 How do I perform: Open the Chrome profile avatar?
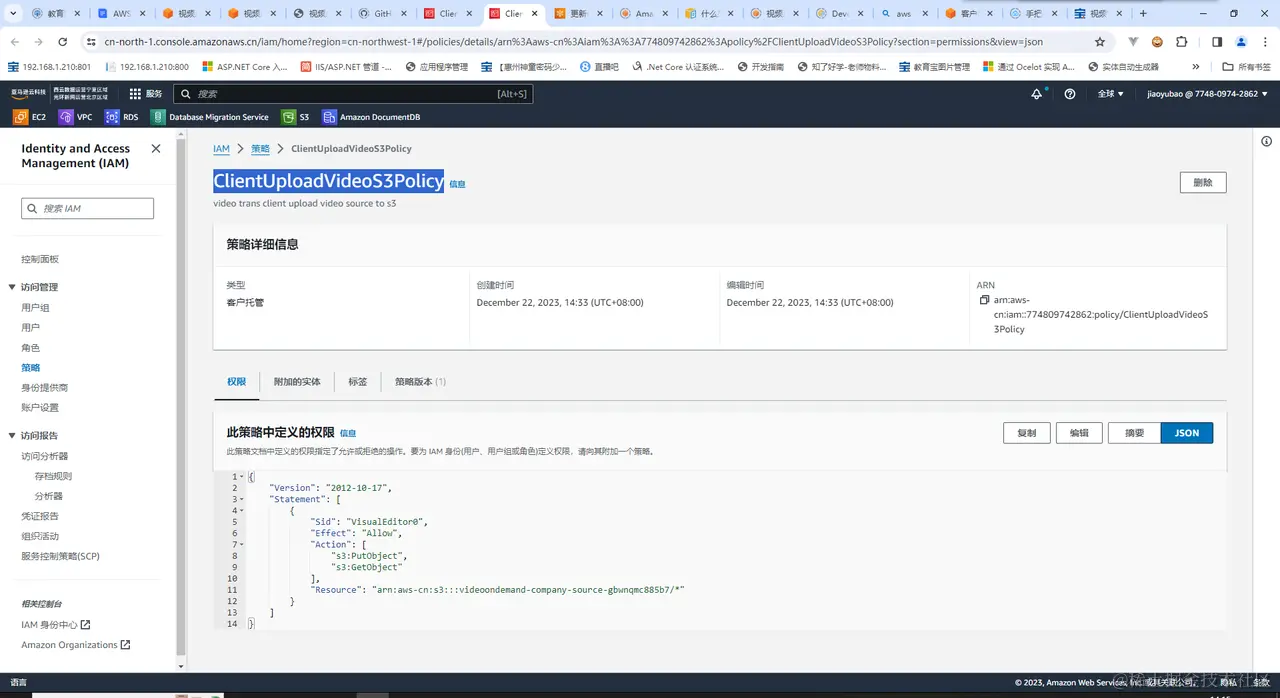[1241, 42]
